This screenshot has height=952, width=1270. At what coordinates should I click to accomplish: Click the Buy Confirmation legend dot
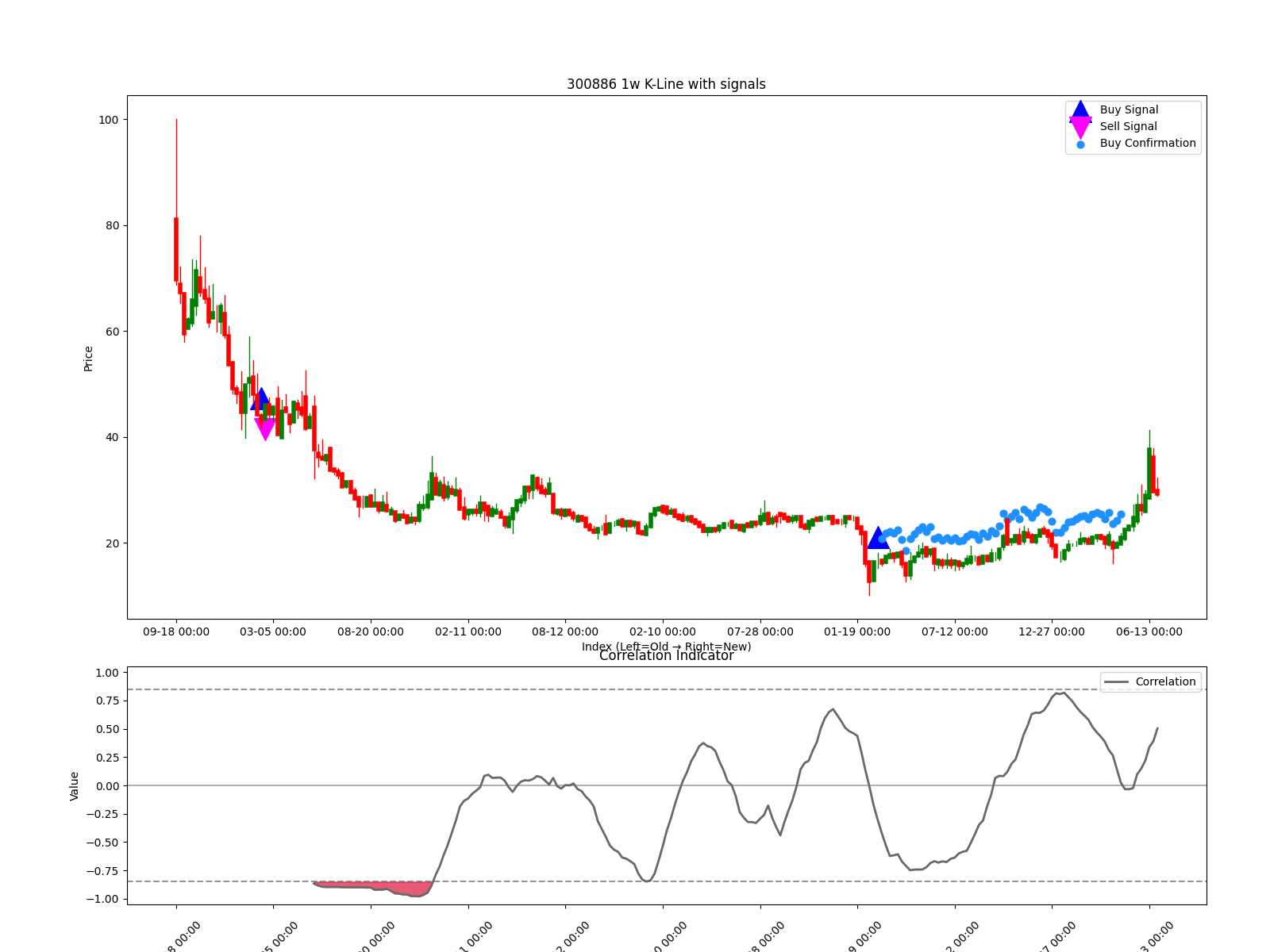point(1080,144)
